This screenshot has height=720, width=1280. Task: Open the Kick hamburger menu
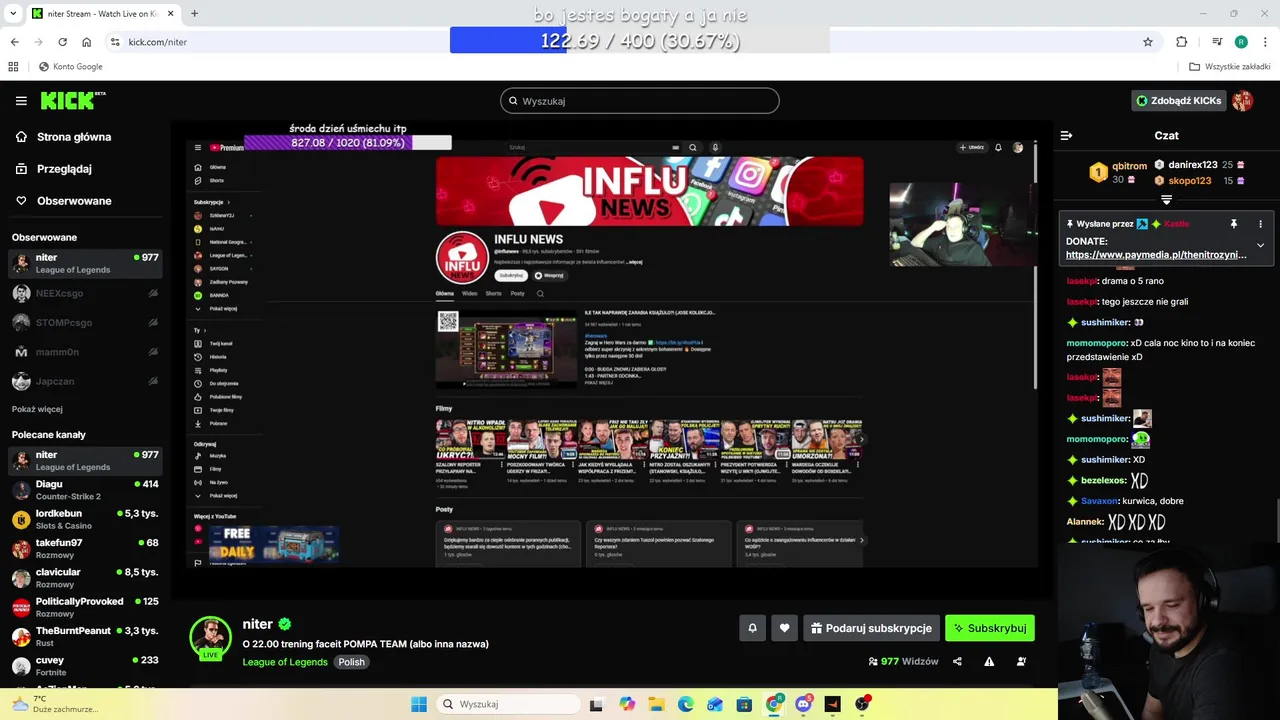point(21,101)
